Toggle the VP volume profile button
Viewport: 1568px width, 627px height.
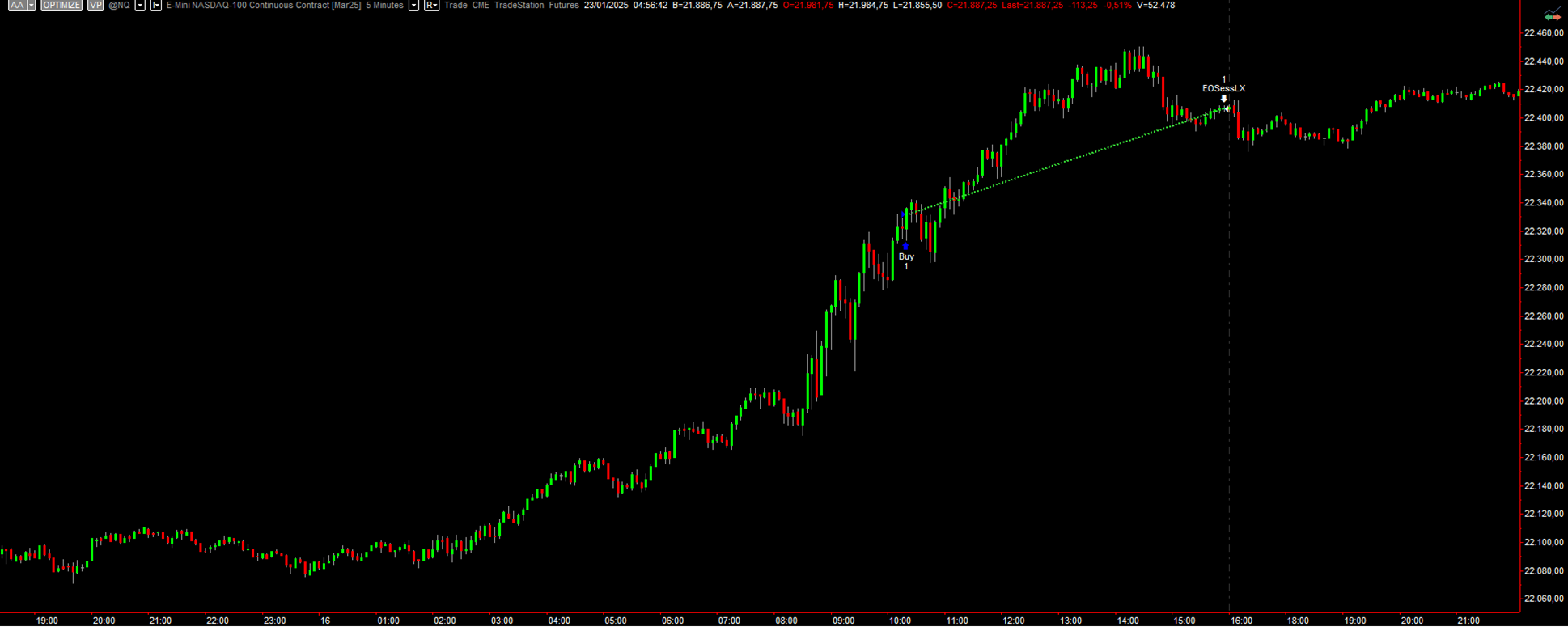coord(95,6)
